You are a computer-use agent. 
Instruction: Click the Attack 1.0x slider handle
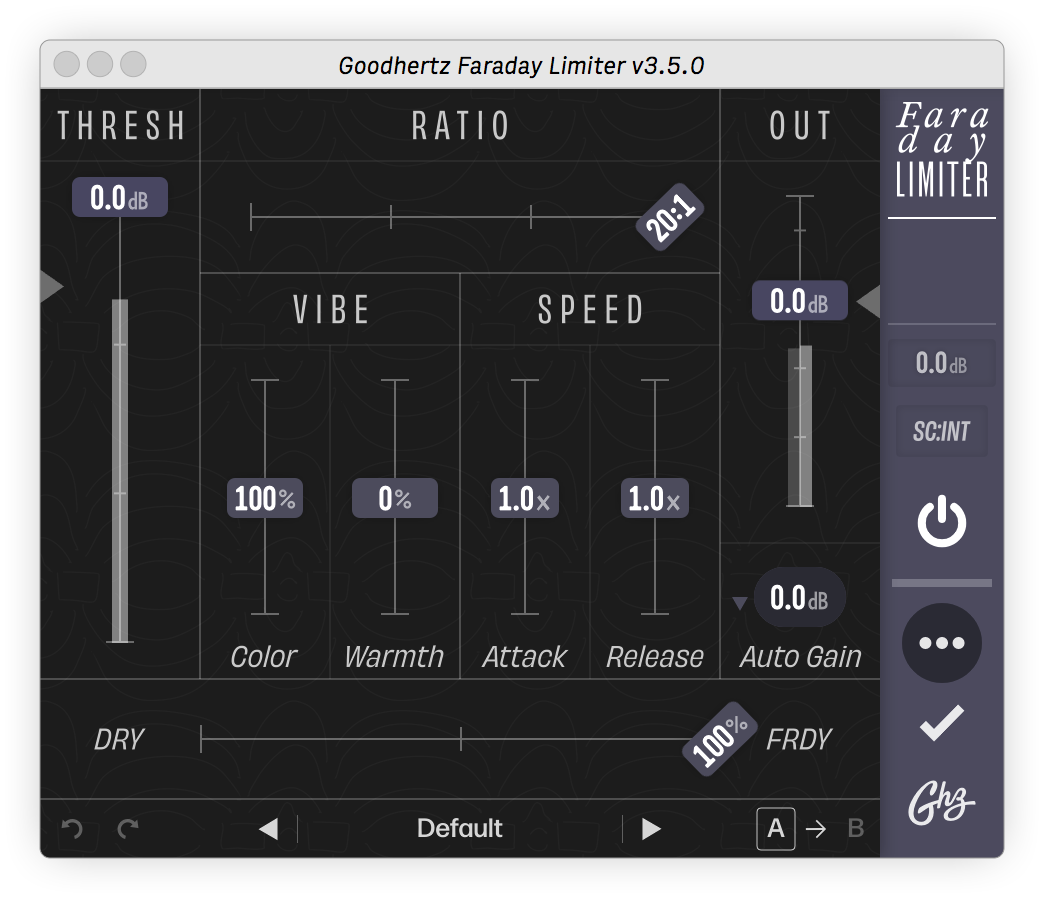pos(525,499)
